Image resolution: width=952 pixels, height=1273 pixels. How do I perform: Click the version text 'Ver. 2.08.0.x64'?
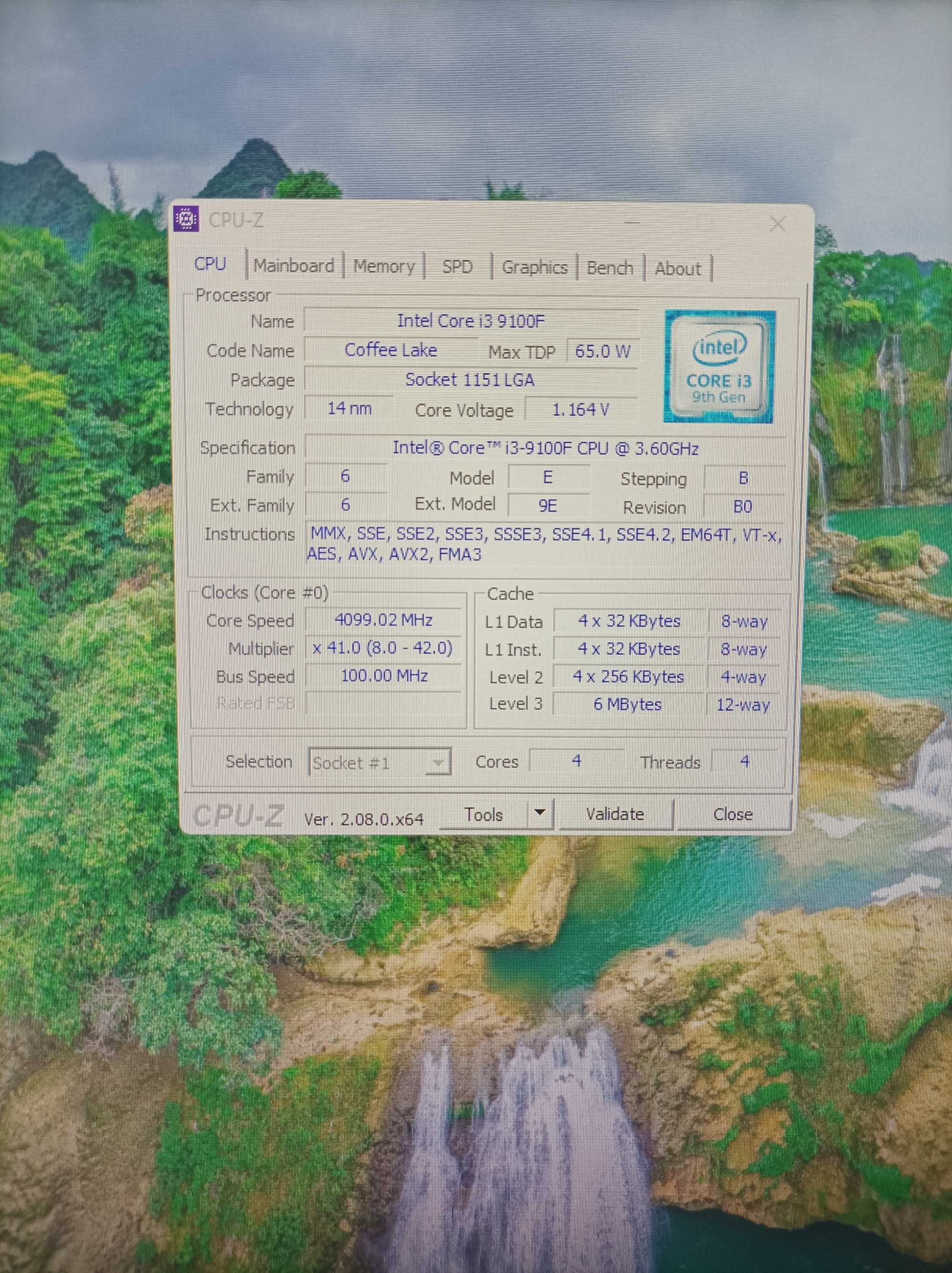tap(364, 818)
